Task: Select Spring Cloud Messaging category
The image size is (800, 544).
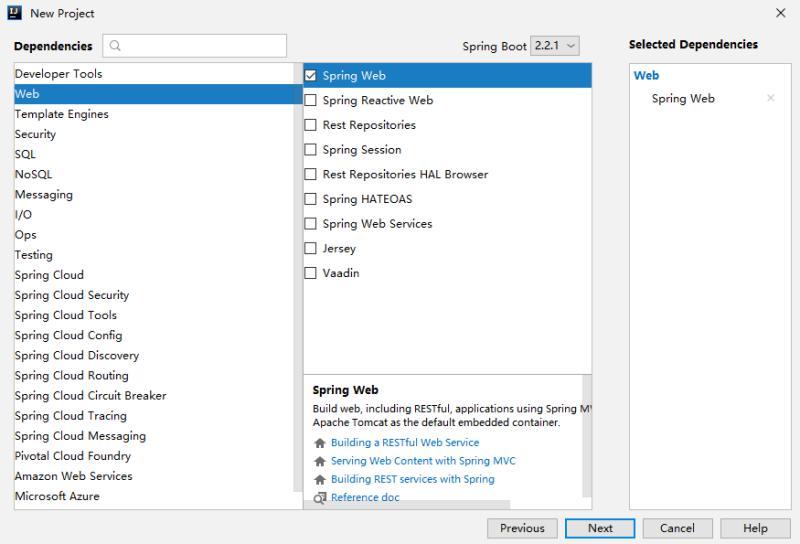Action: [x=154, y=436]
